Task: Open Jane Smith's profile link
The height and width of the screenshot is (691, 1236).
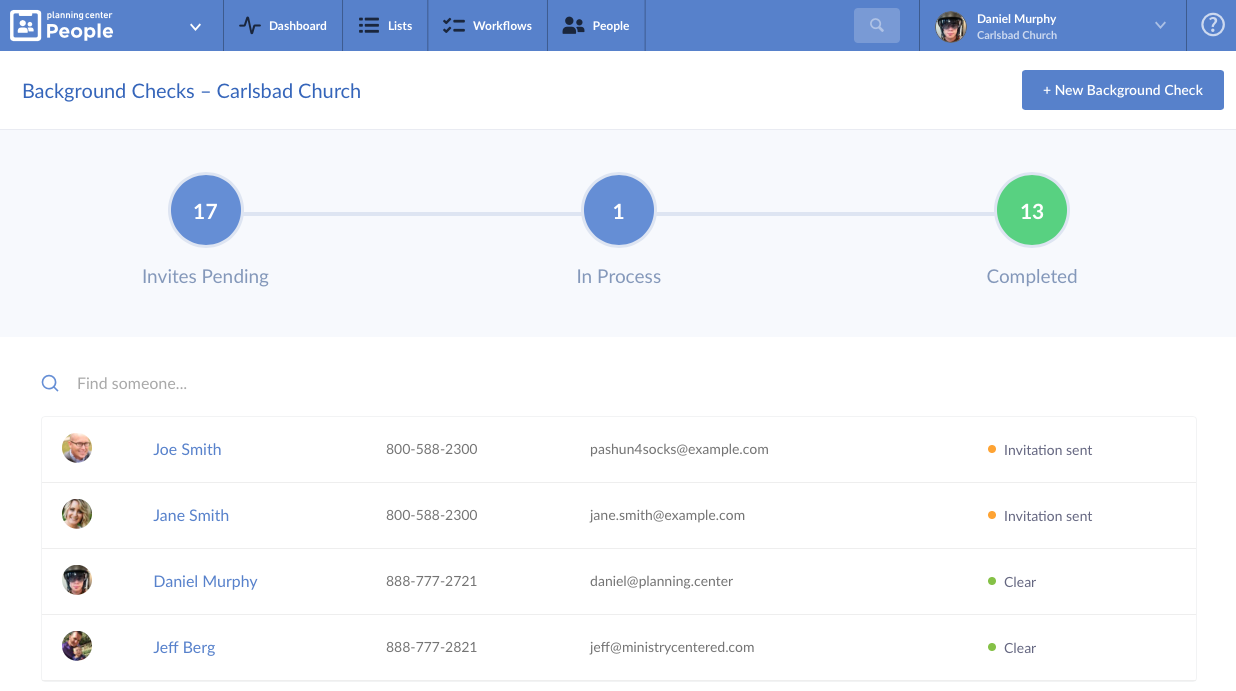Action: pos(191,515)
